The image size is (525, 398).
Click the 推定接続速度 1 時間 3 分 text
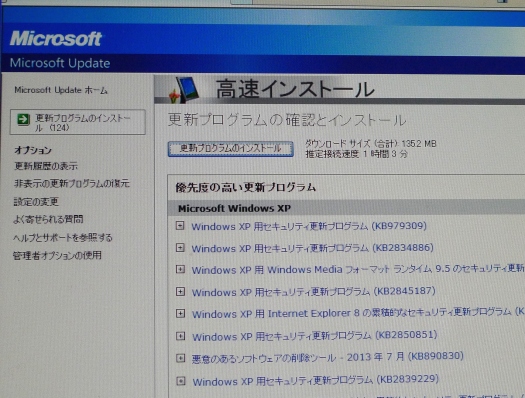tap(356, 154)
